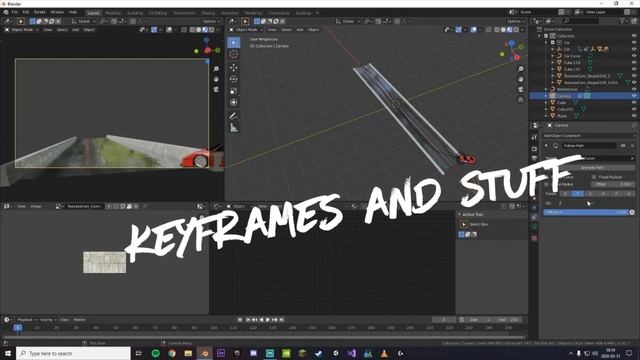
Task: Adjust the Influence slider
Action: (586, 212)
